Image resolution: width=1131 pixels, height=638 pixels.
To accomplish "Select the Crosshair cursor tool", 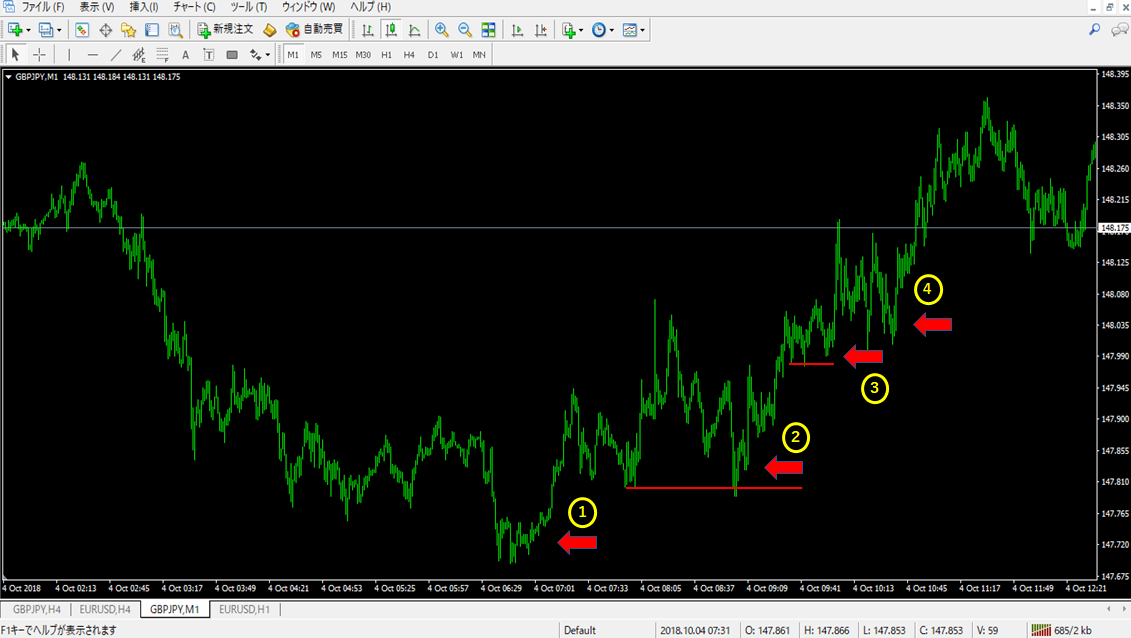I will (39, 55).
